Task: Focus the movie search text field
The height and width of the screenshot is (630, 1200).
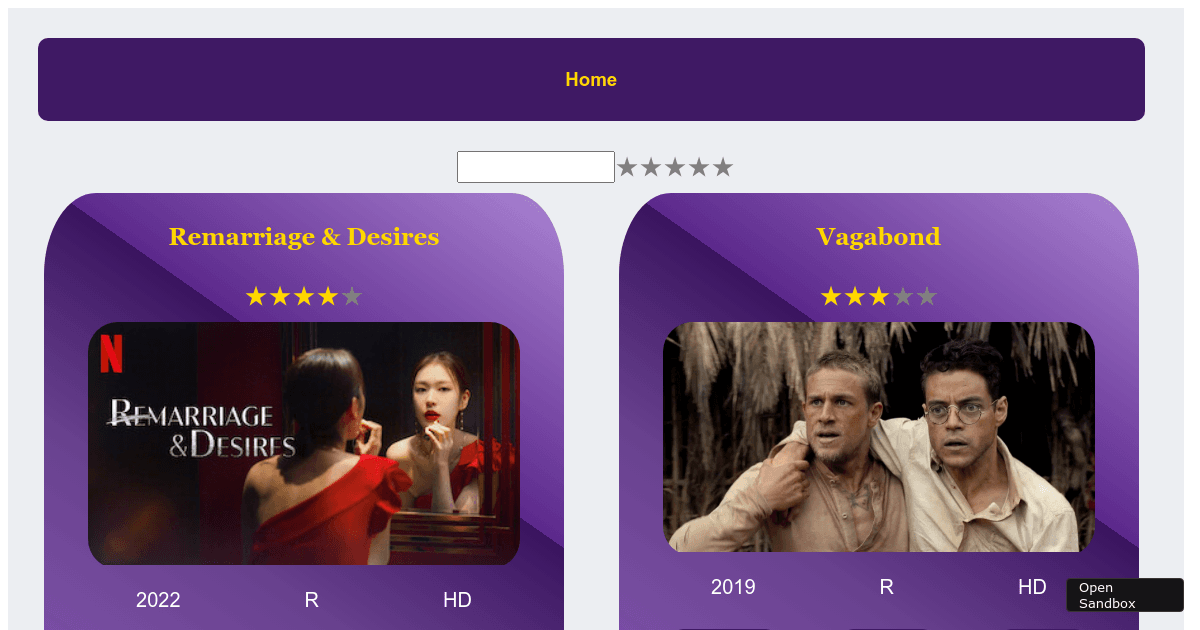Action: click(536, 167)
